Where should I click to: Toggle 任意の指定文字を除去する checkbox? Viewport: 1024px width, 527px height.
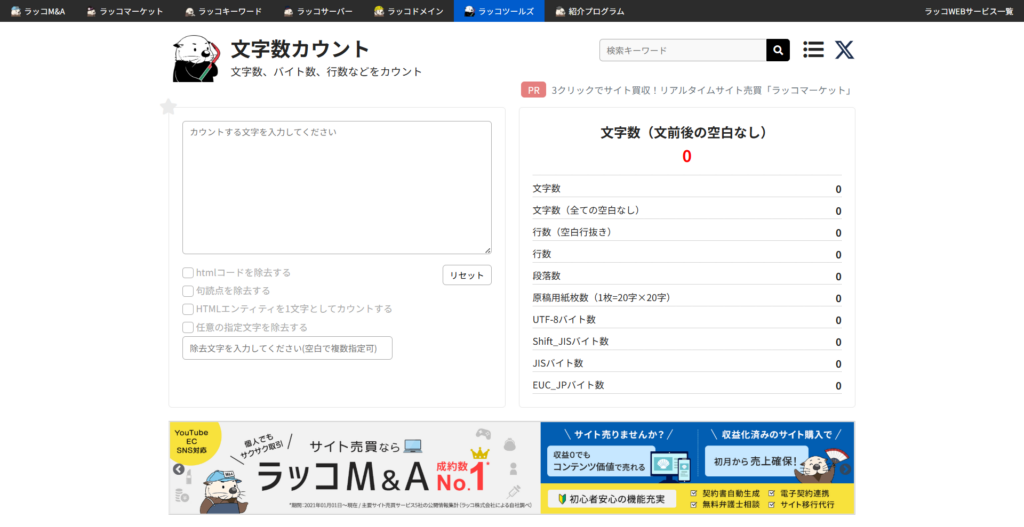[x=187, y=327]
